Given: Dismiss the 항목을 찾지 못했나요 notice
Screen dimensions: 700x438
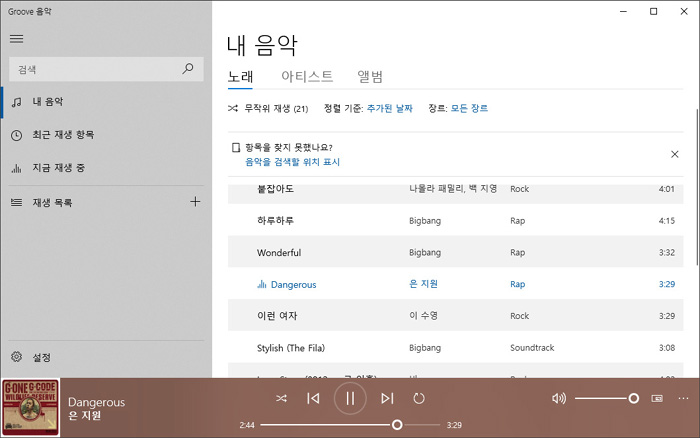Looking at the screenshot, I should coord(675,154).
